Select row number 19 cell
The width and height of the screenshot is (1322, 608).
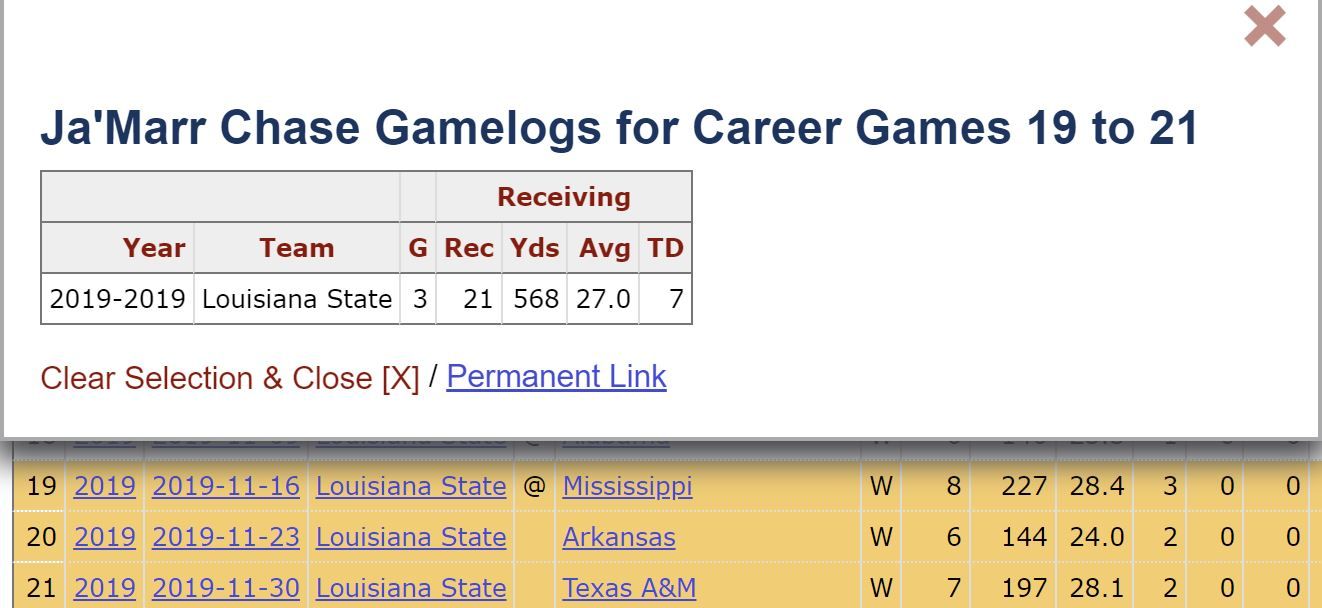[40, 487]
